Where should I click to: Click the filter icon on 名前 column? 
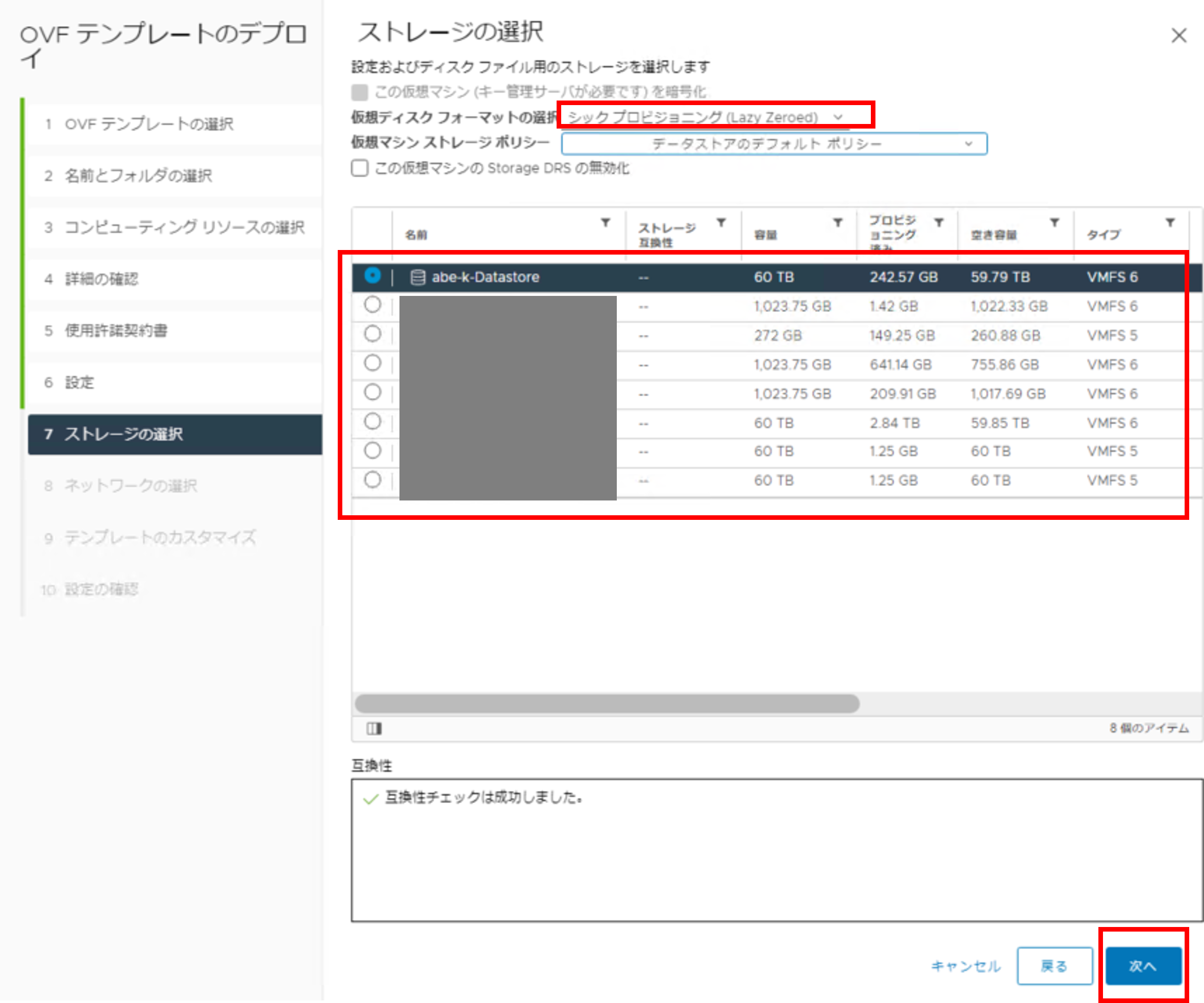coord(606,222)
